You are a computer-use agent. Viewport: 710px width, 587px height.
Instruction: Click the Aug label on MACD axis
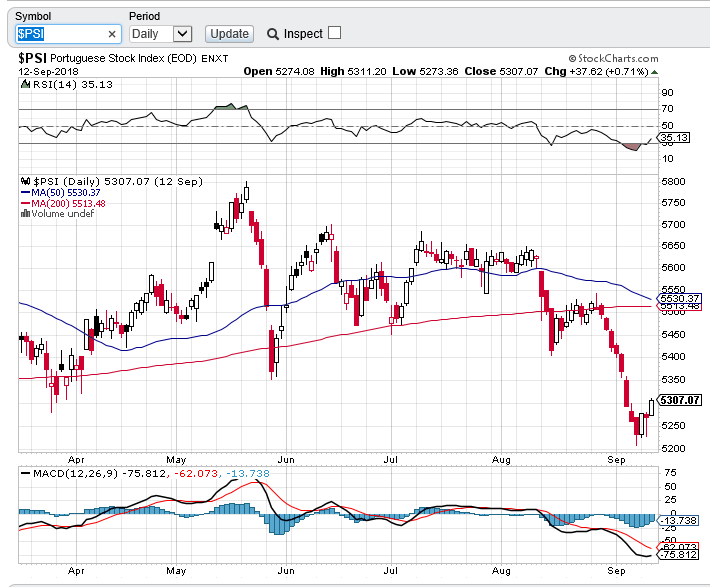501,571
